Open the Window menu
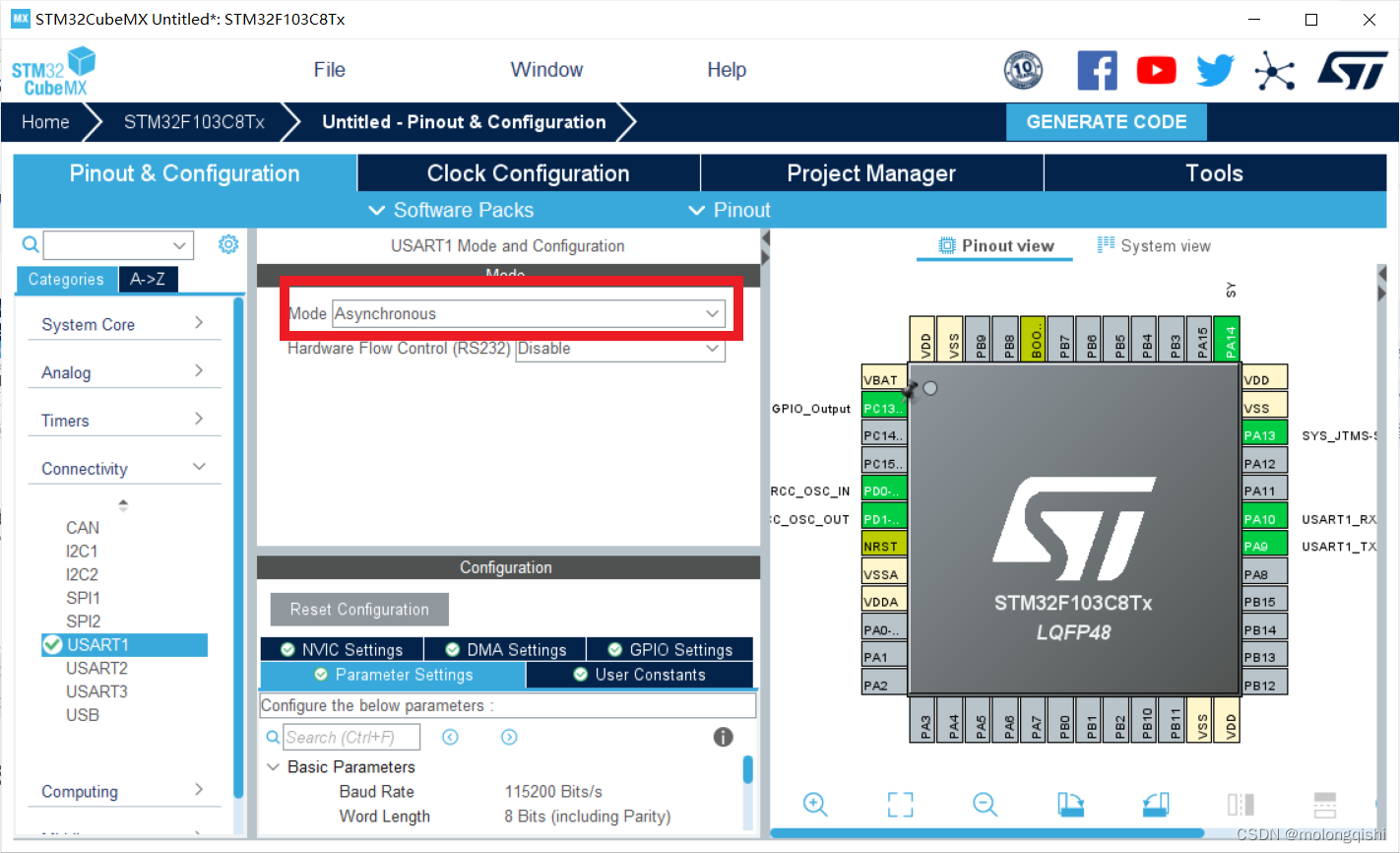 coord(546,70)
